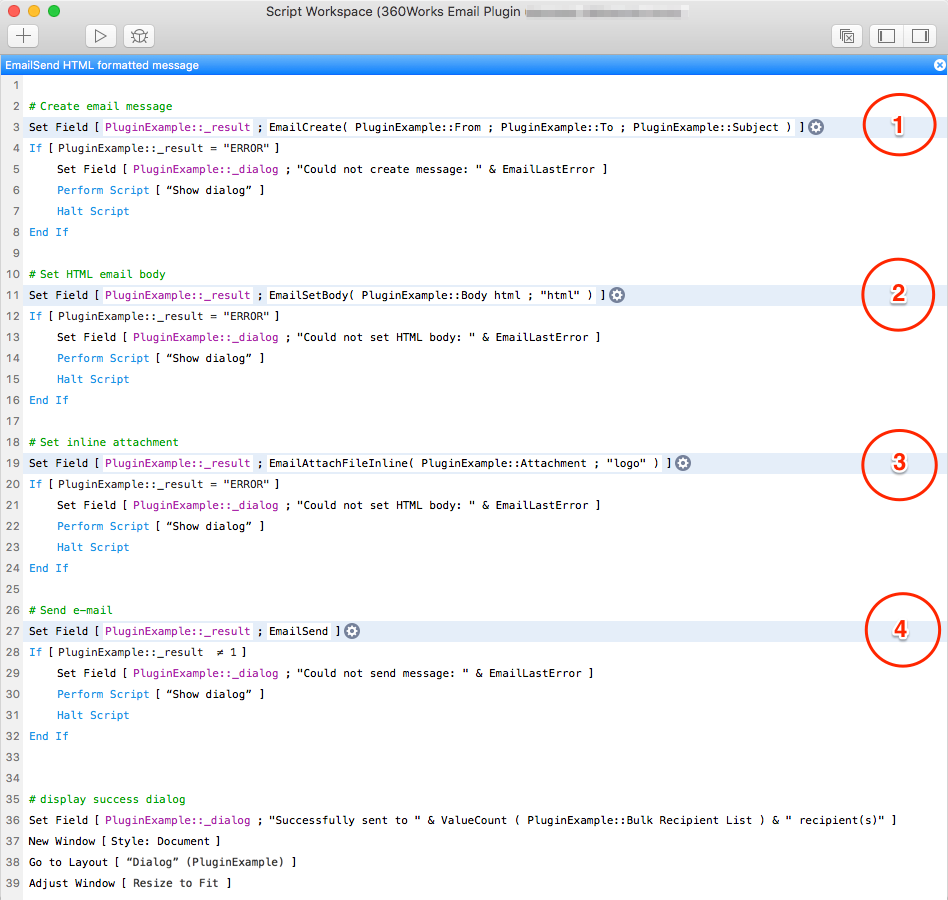
Task: Open gear options for EmailAttachFileInline step
Action: click(x=683, y=464)
